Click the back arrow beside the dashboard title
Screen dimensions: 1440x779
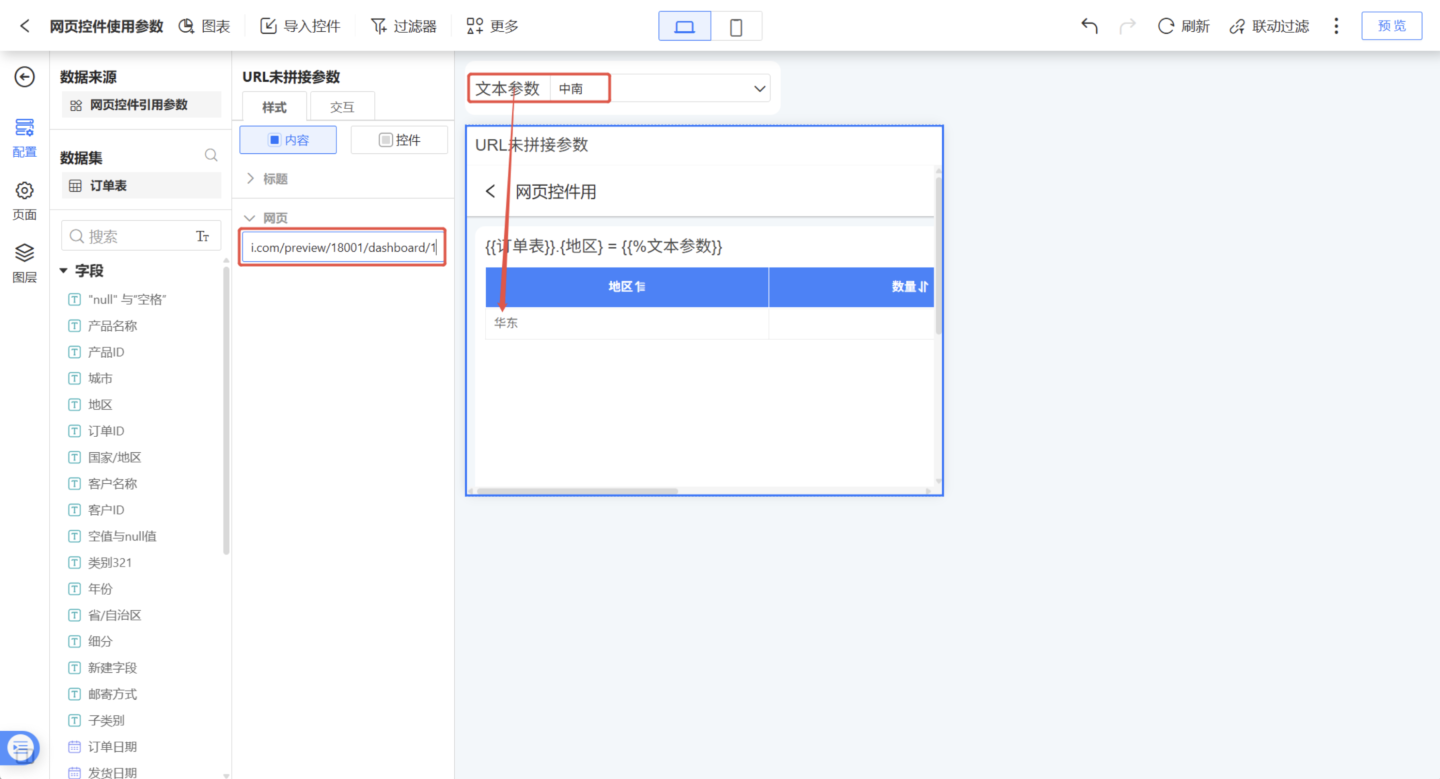pyautogui.click(x=25, y=26)
